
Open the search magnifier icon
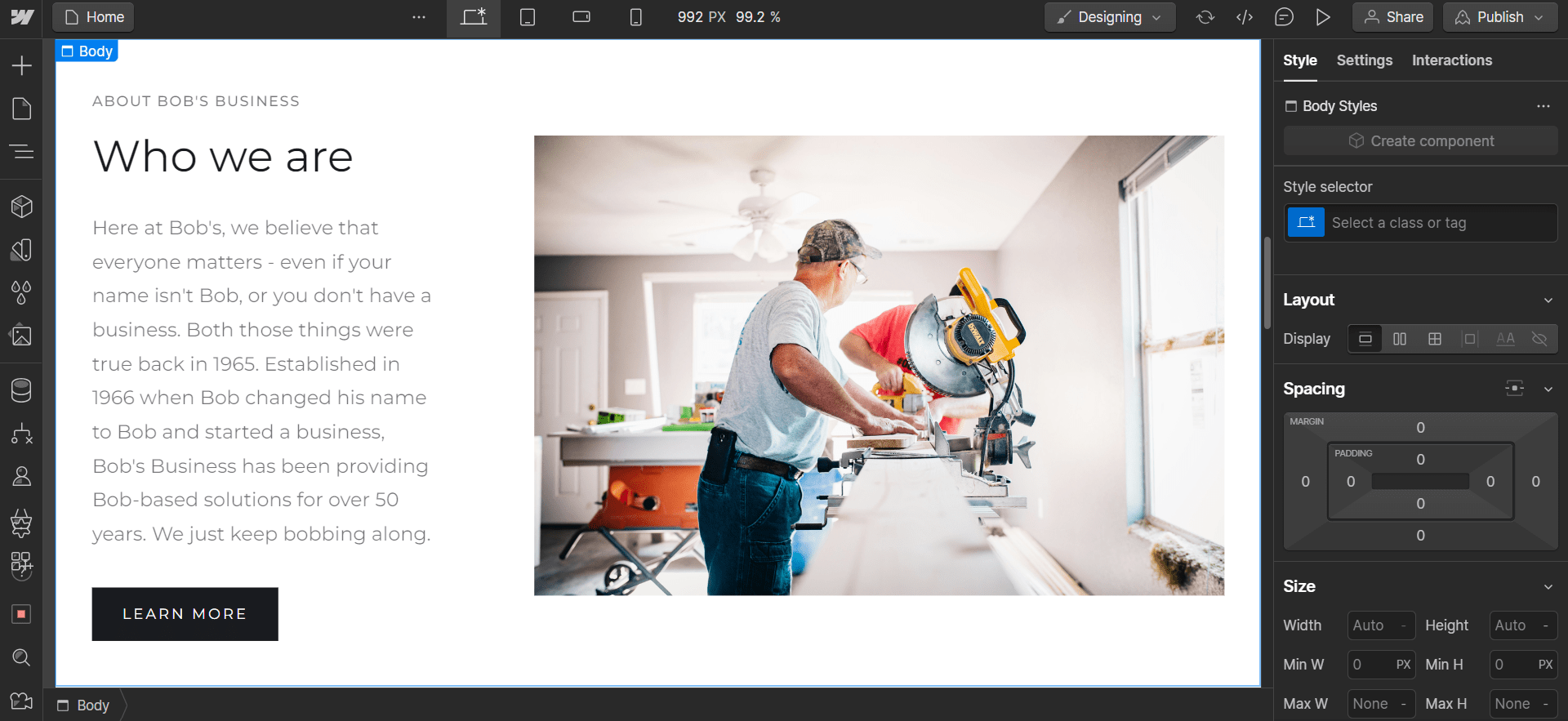click(22, 657)
